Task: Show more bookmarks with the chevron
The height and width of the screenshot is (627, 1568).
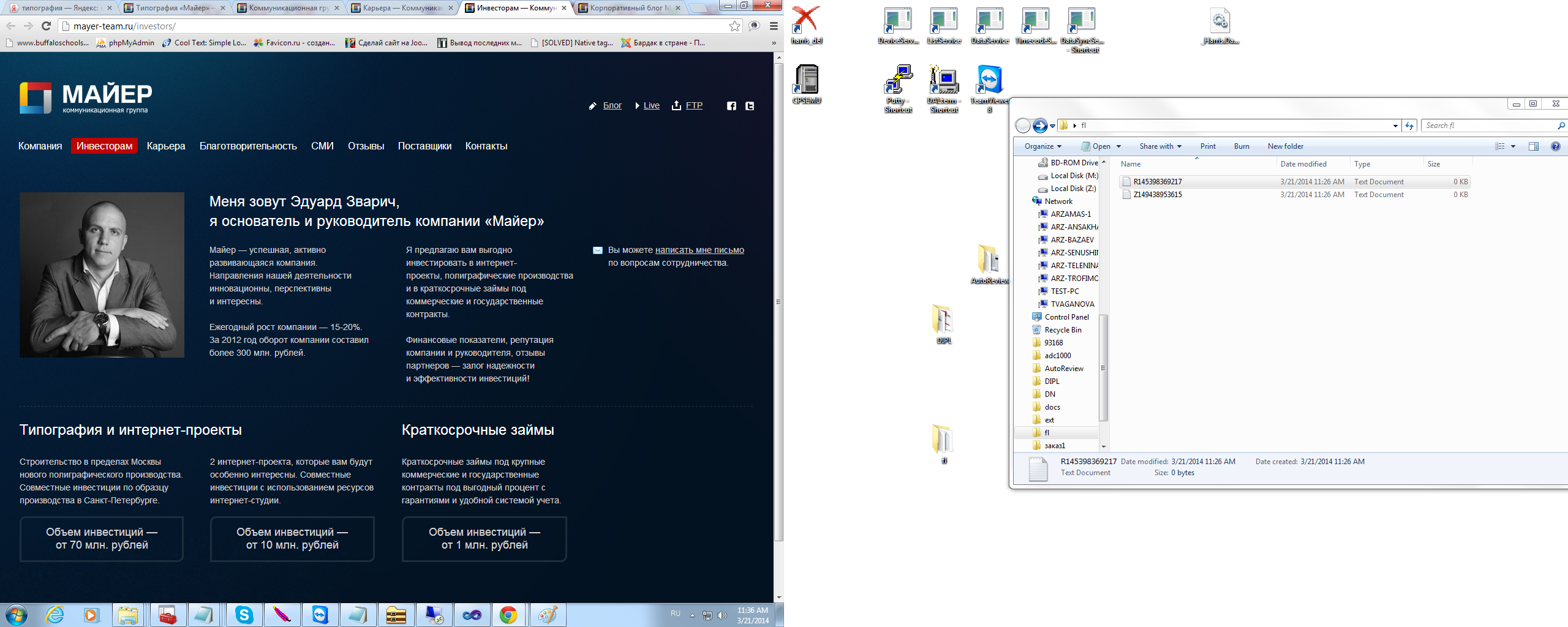Action: pos(774,43)
